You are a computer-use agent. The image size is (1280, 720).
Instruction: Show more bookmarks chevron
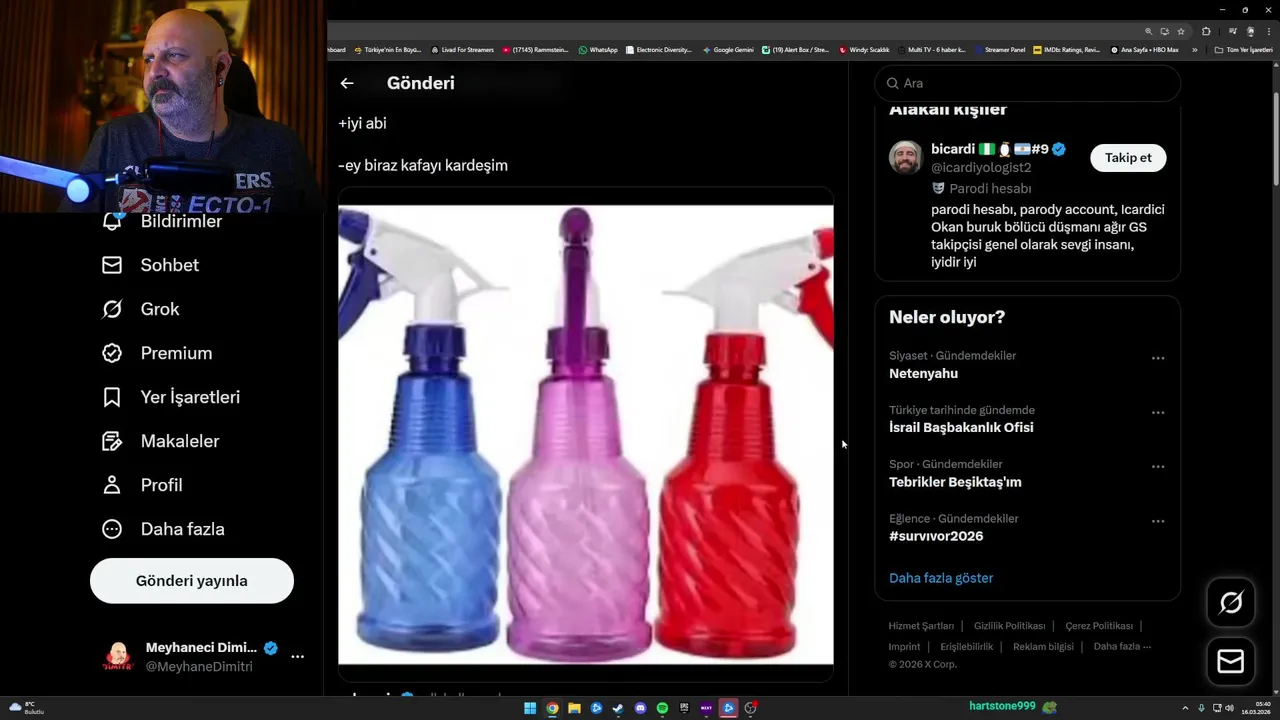(x=1194, y=50)
